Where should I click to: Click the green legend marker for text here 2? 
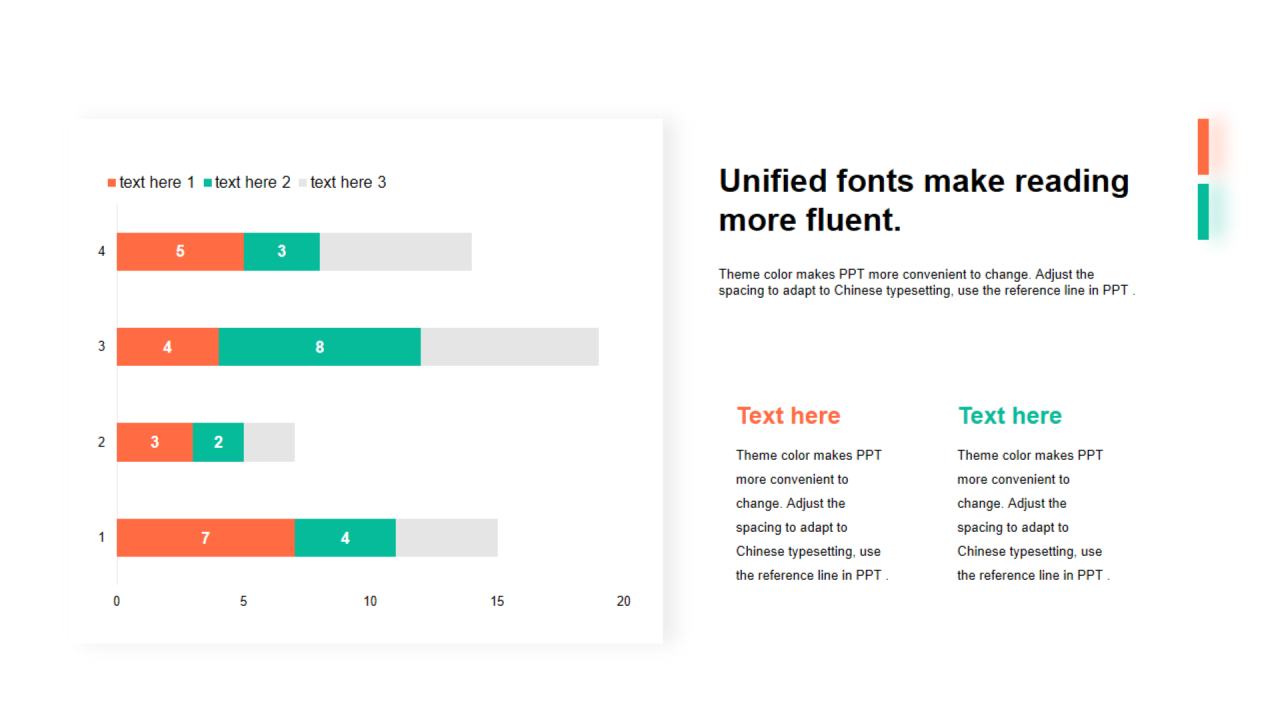pyautogui.click(x=208, y=183)
